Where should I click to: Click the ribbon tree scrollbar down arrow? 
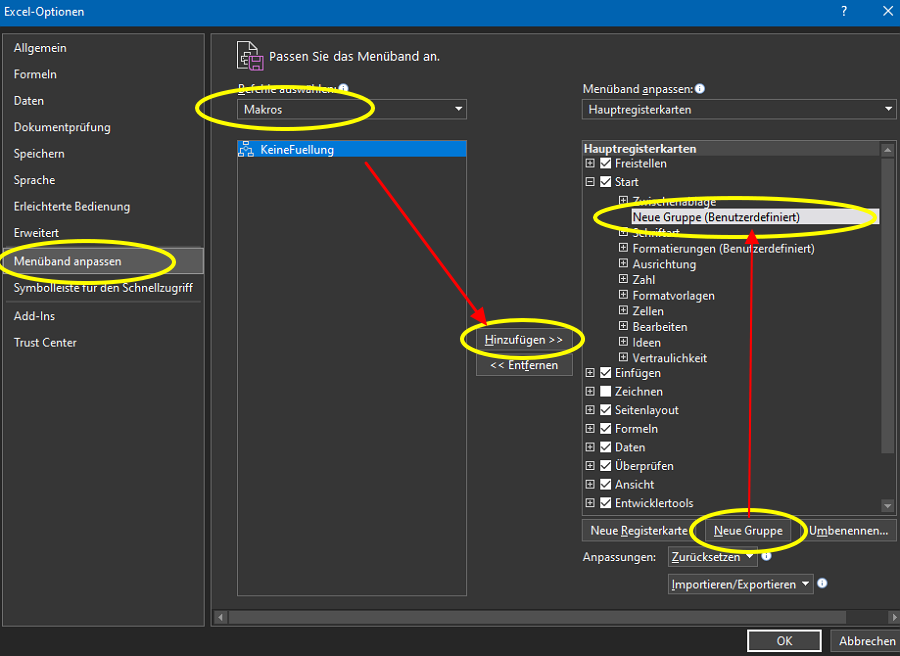pos(887,506)
